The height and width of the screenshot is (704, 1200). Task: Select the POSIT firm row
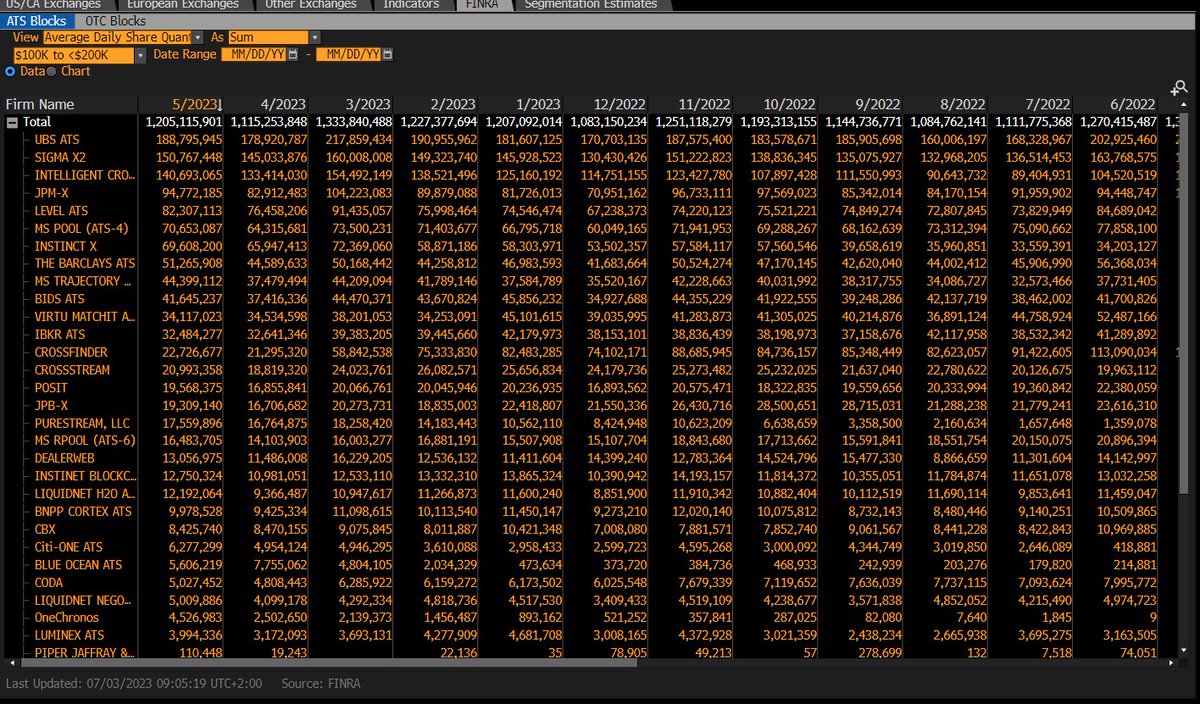(50, 388)
